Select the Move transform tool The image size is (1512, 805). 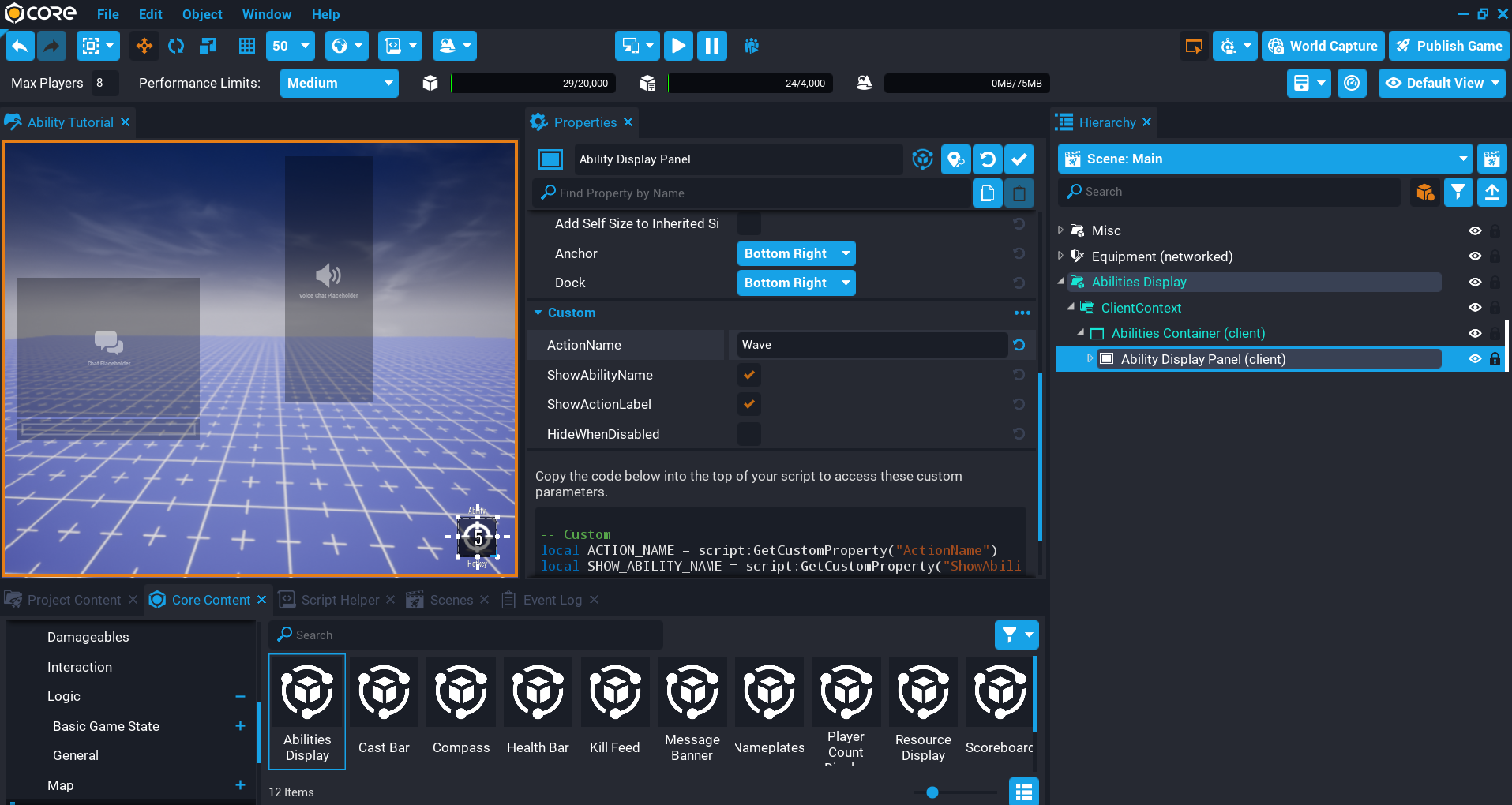pyautogui.click(x=144, y=47)
